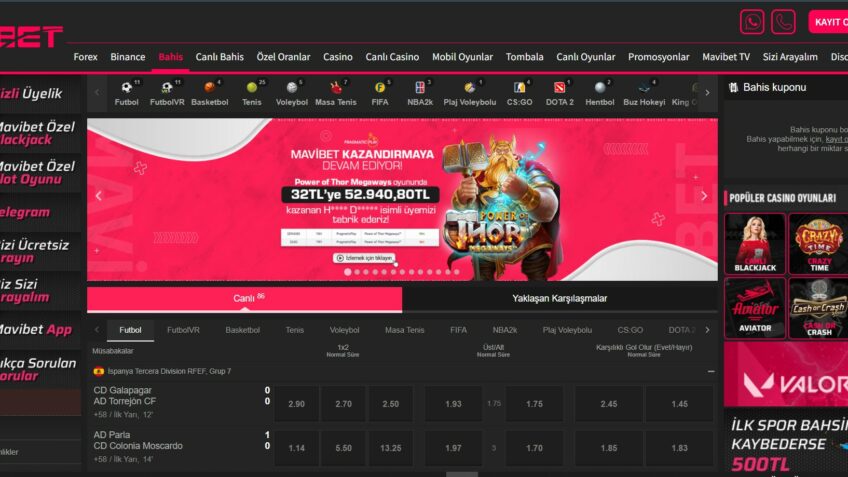Screen dimensions: 848x477
Task: Click the İzlemek için tıklayın banner button
Action: coord(363,258)
